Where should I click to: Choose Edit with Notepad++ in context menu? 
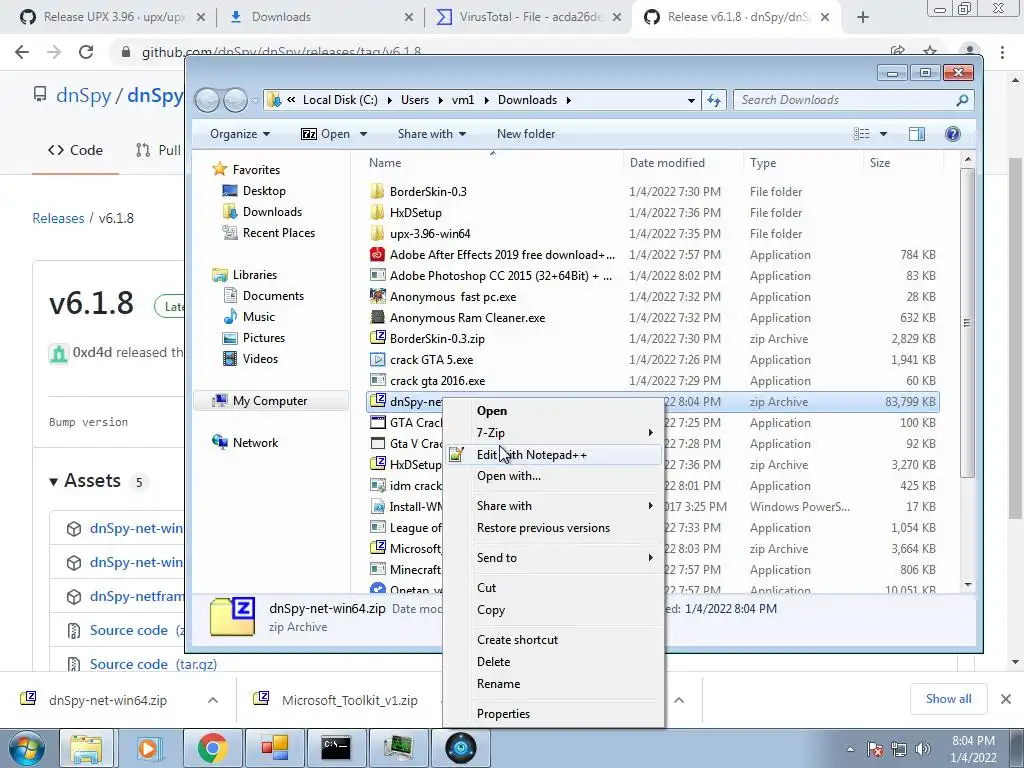[x=552, y=455]
